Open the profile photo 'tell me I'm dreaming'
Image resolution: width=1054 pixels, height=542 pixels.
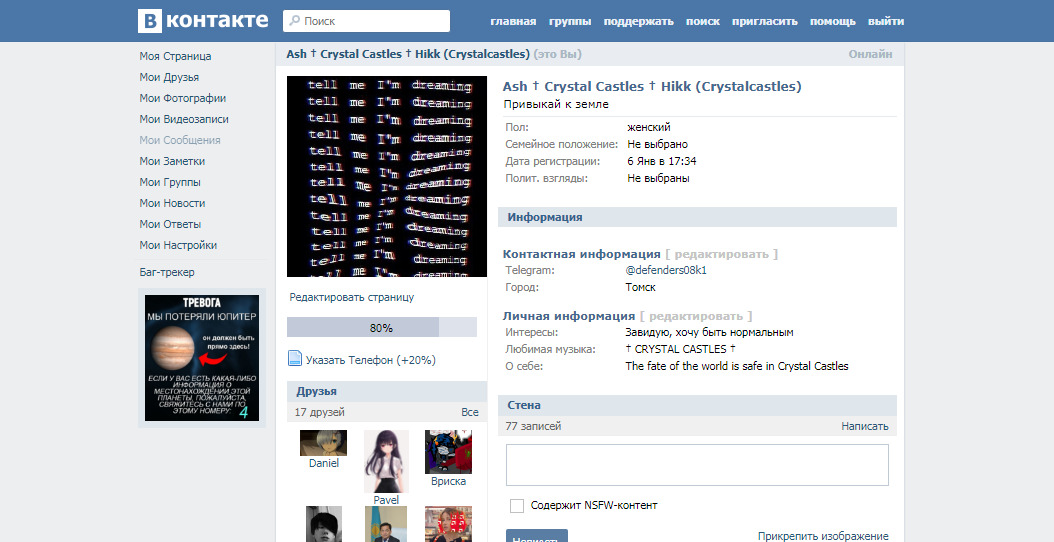click(387, 176)
